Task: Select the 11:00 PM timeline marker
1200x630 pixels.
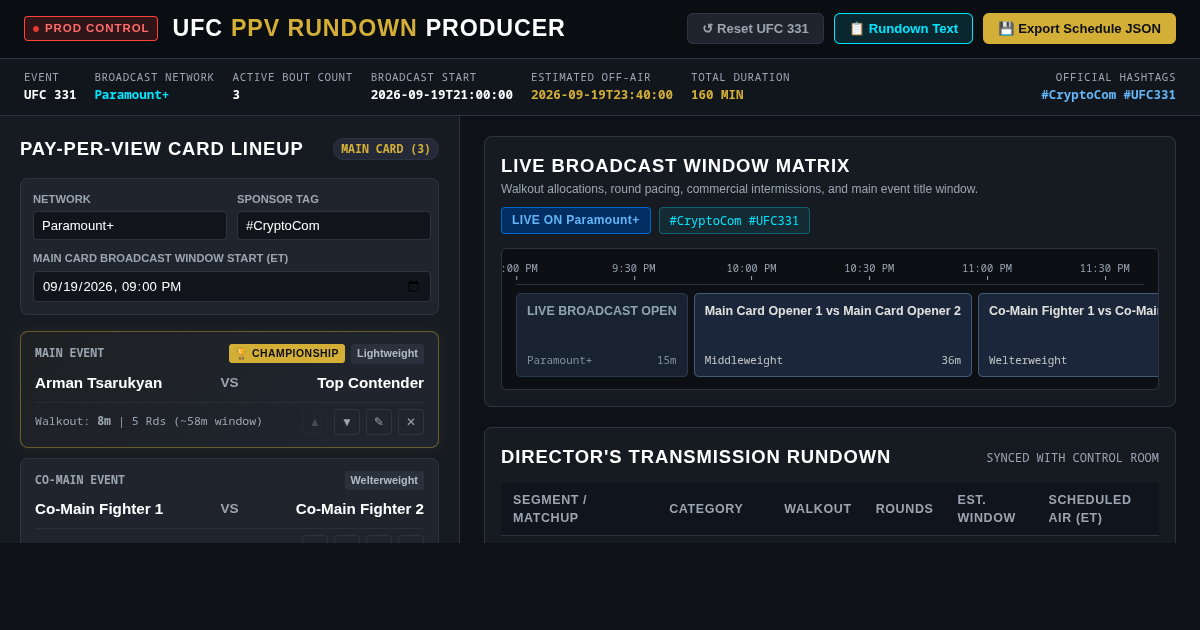Action: [x=987, y=268]
